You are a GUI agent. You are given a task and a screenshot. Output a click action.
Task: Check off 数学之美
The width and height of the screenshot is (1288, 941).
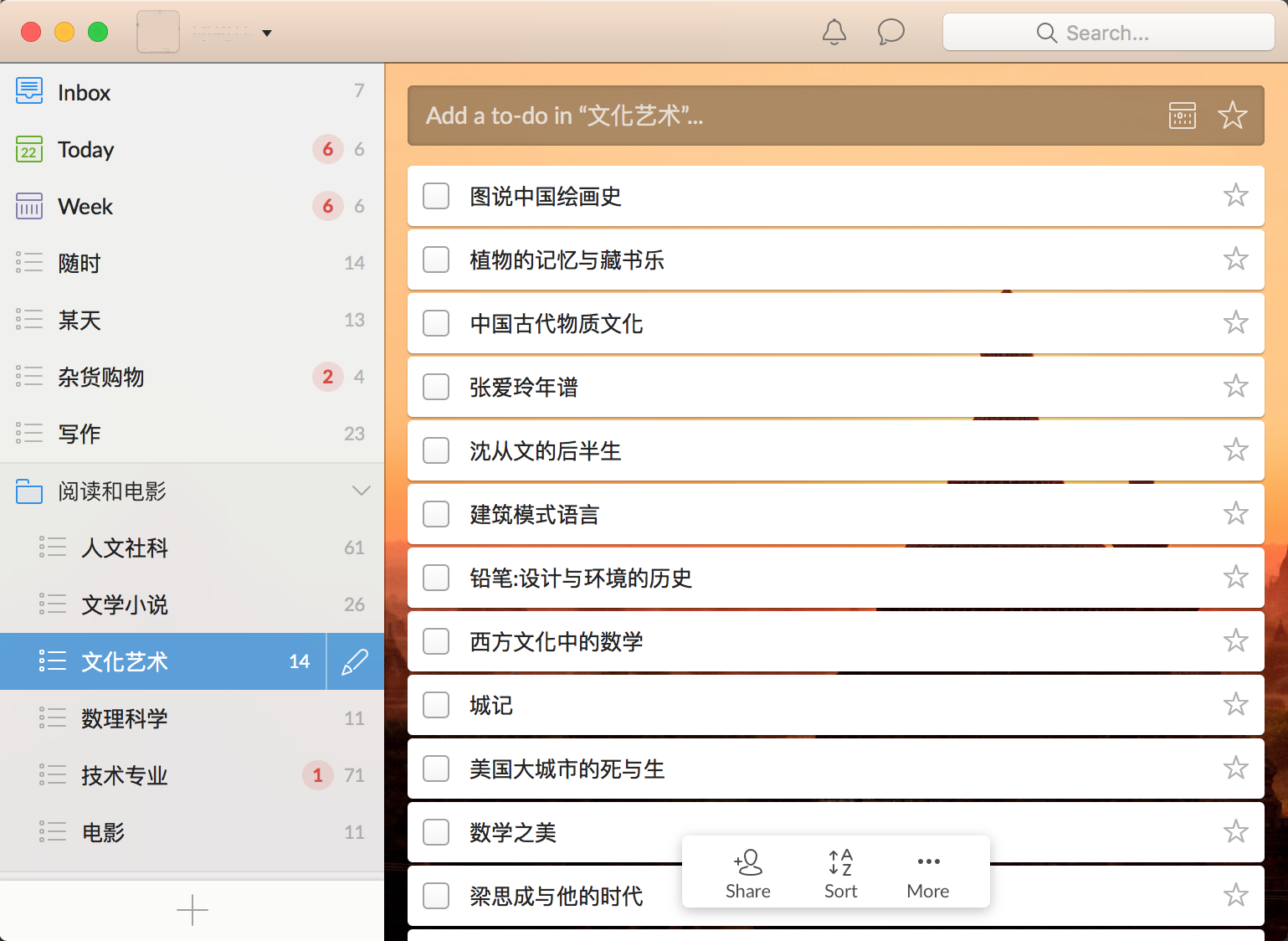(x=436, y=832)
